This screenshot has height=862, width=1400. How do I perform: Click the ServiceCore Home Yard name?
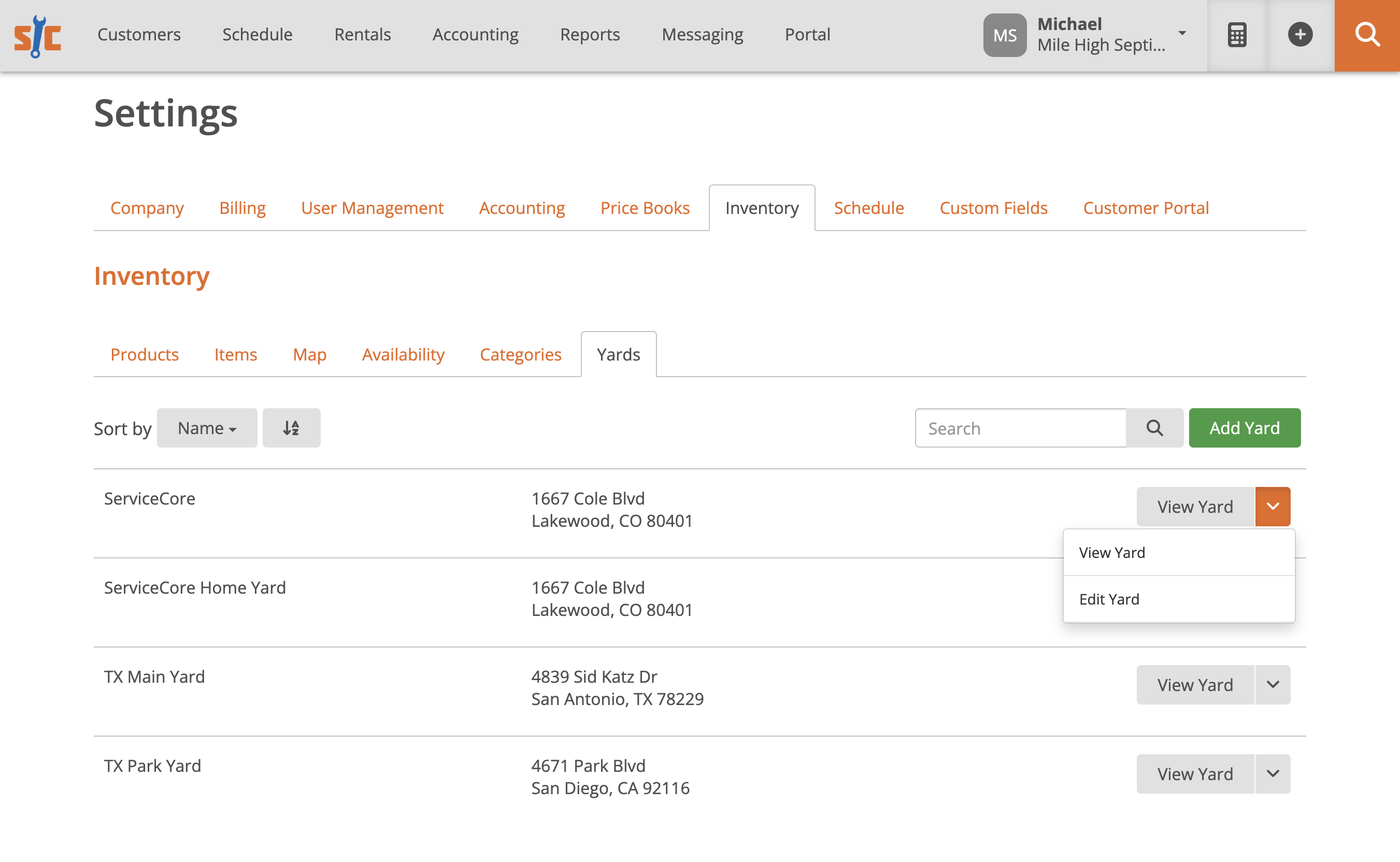[195, 587]
